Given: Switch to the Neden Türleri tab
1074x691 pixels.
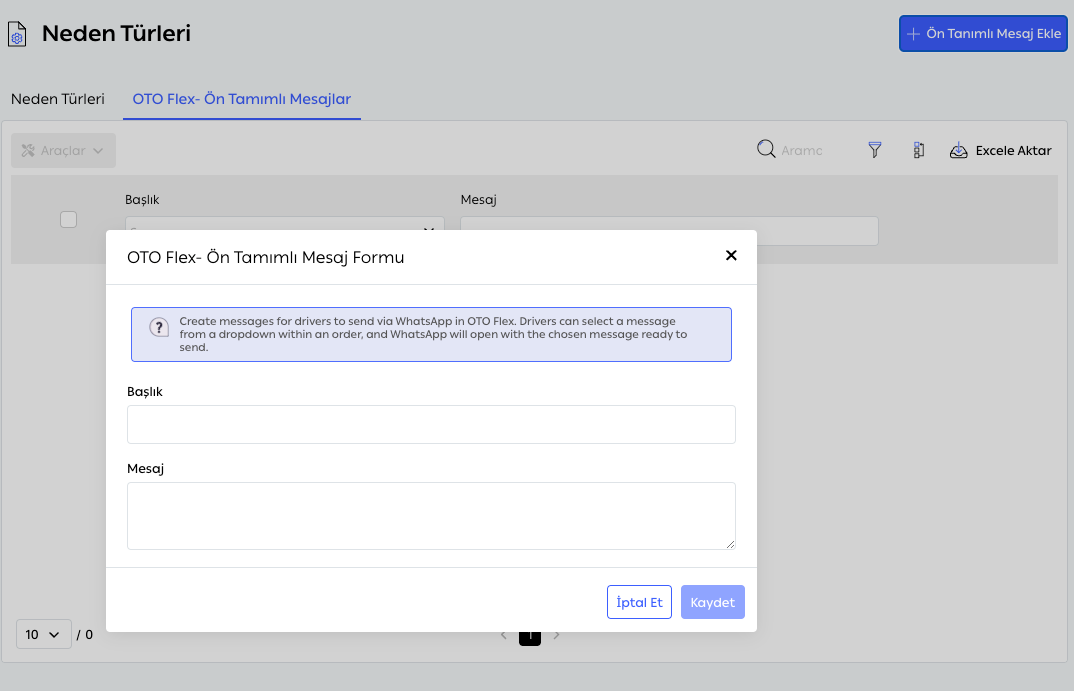Looking at the screenshot, I should pyautogui.click(x=58, y=99).
